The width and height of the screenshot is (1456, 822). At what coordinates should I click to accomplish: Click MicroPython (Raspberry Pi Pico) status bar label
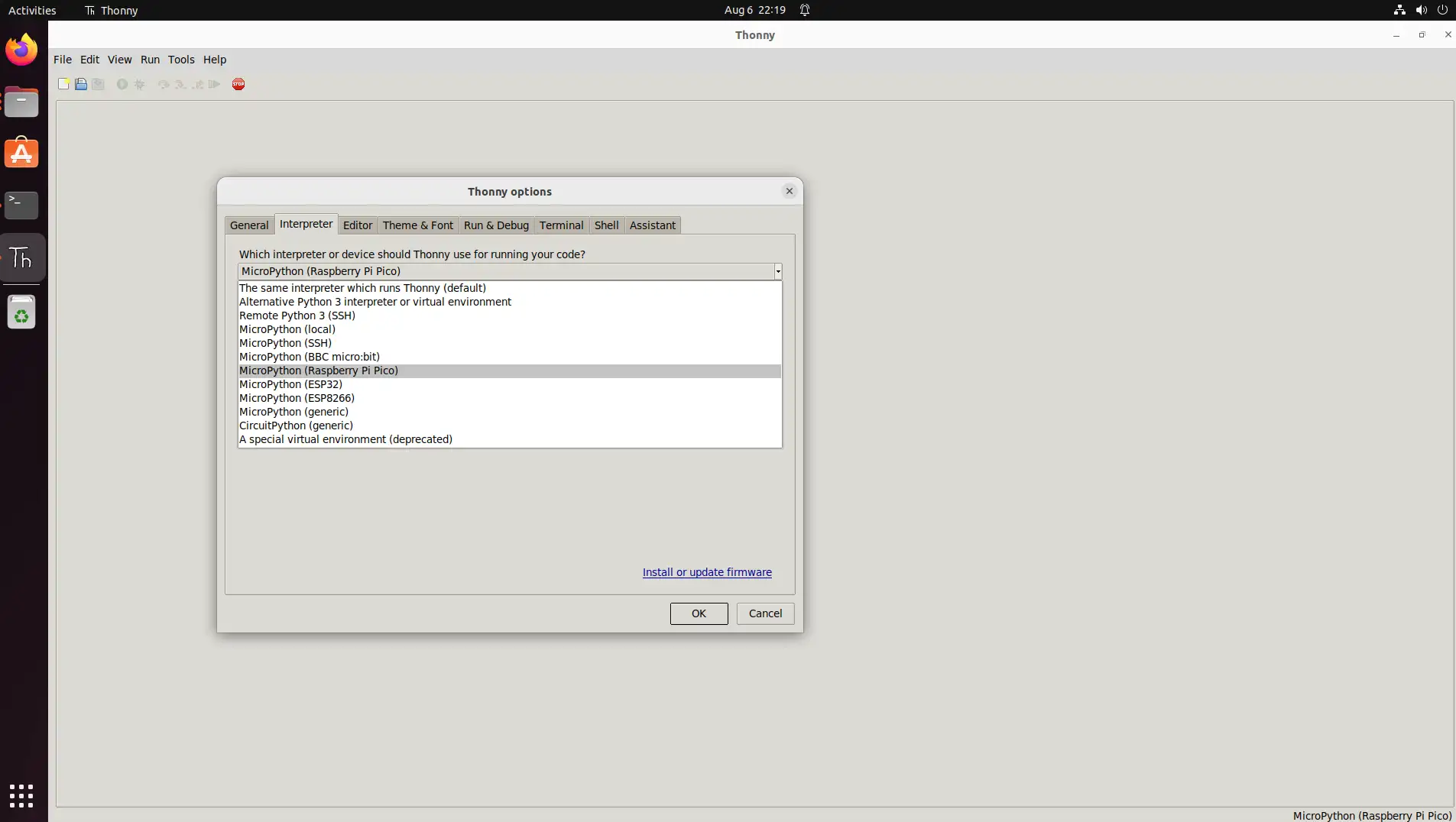1372,816
